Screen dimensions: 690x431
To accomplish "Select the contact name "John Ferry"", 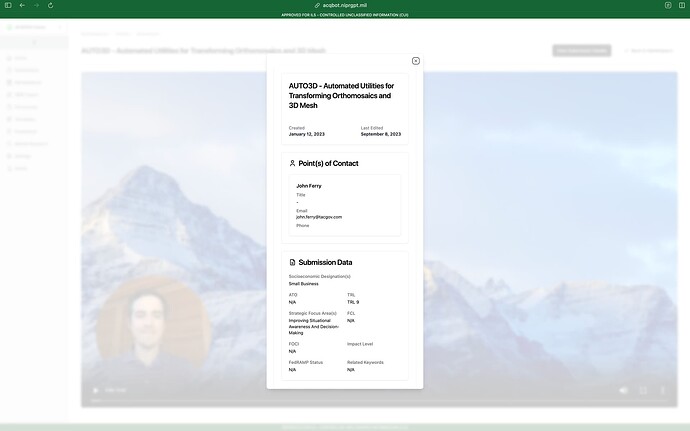I will click(x=309, y=186).
